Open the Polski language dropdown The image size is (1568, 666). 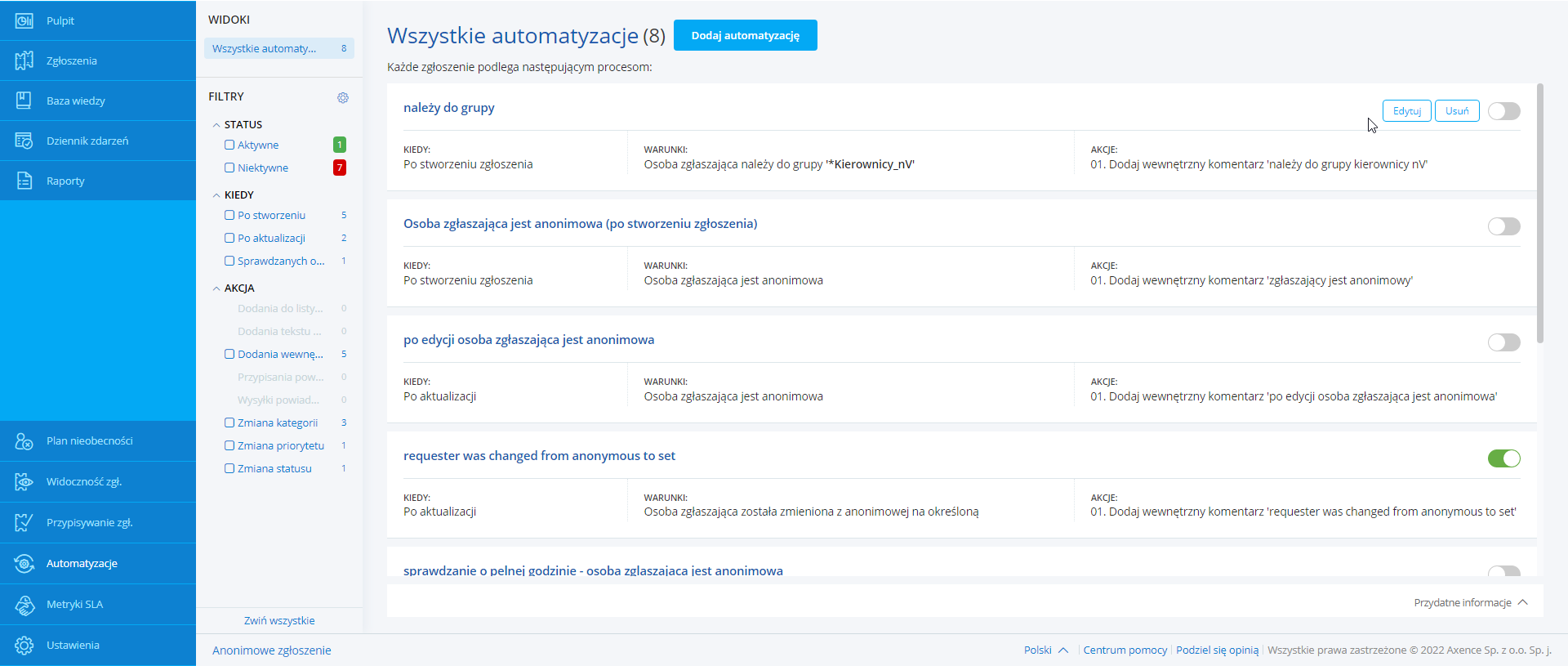tap(1045, 650)
